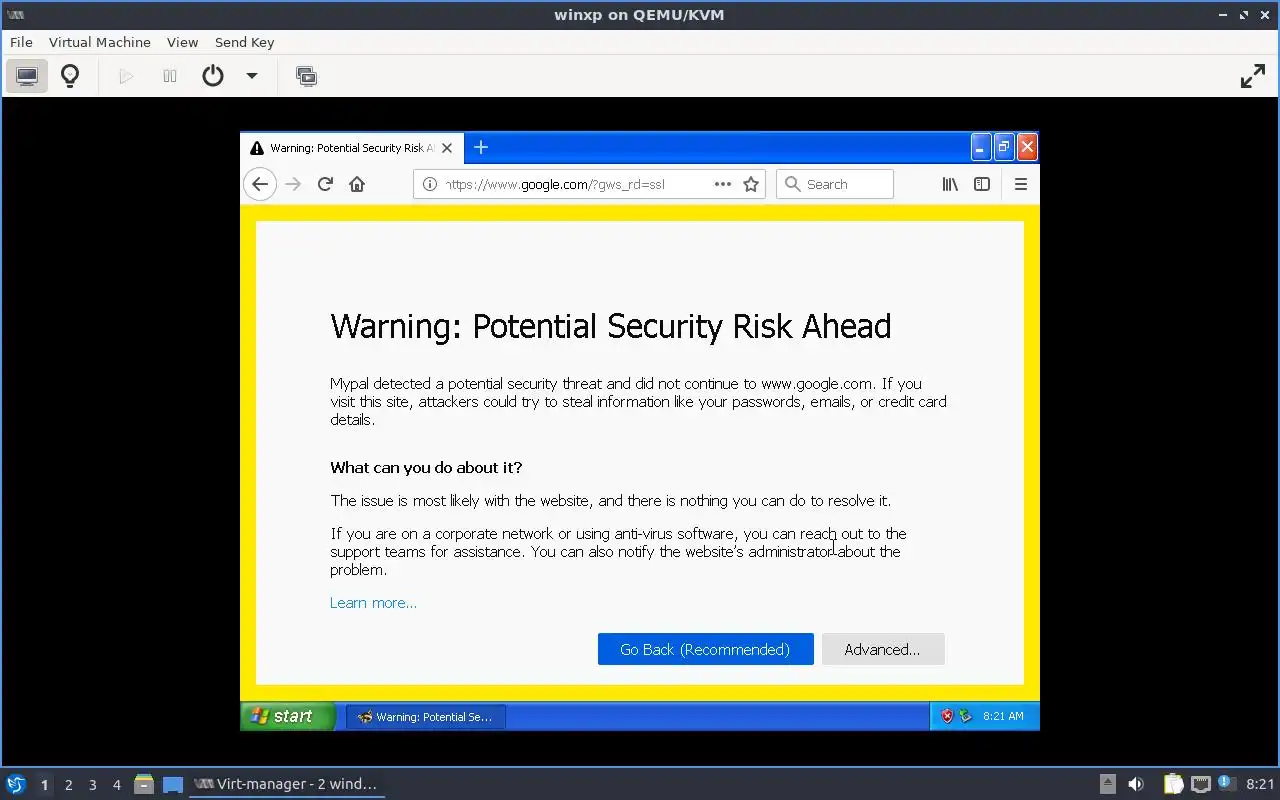The height and width of the screenshot is (800, 1280).
Task: Go to the browser home page
Action: (x=357, y=184)
